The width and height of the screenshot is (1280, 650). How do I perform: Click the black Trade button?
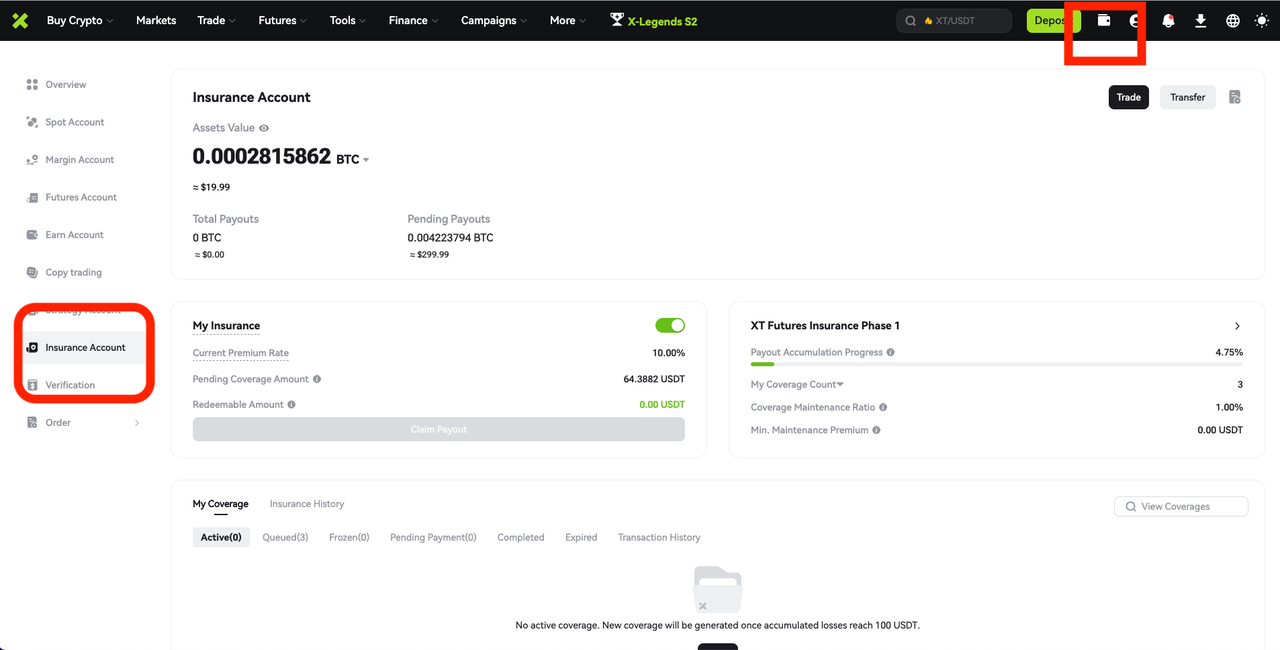coord(1128,97)
